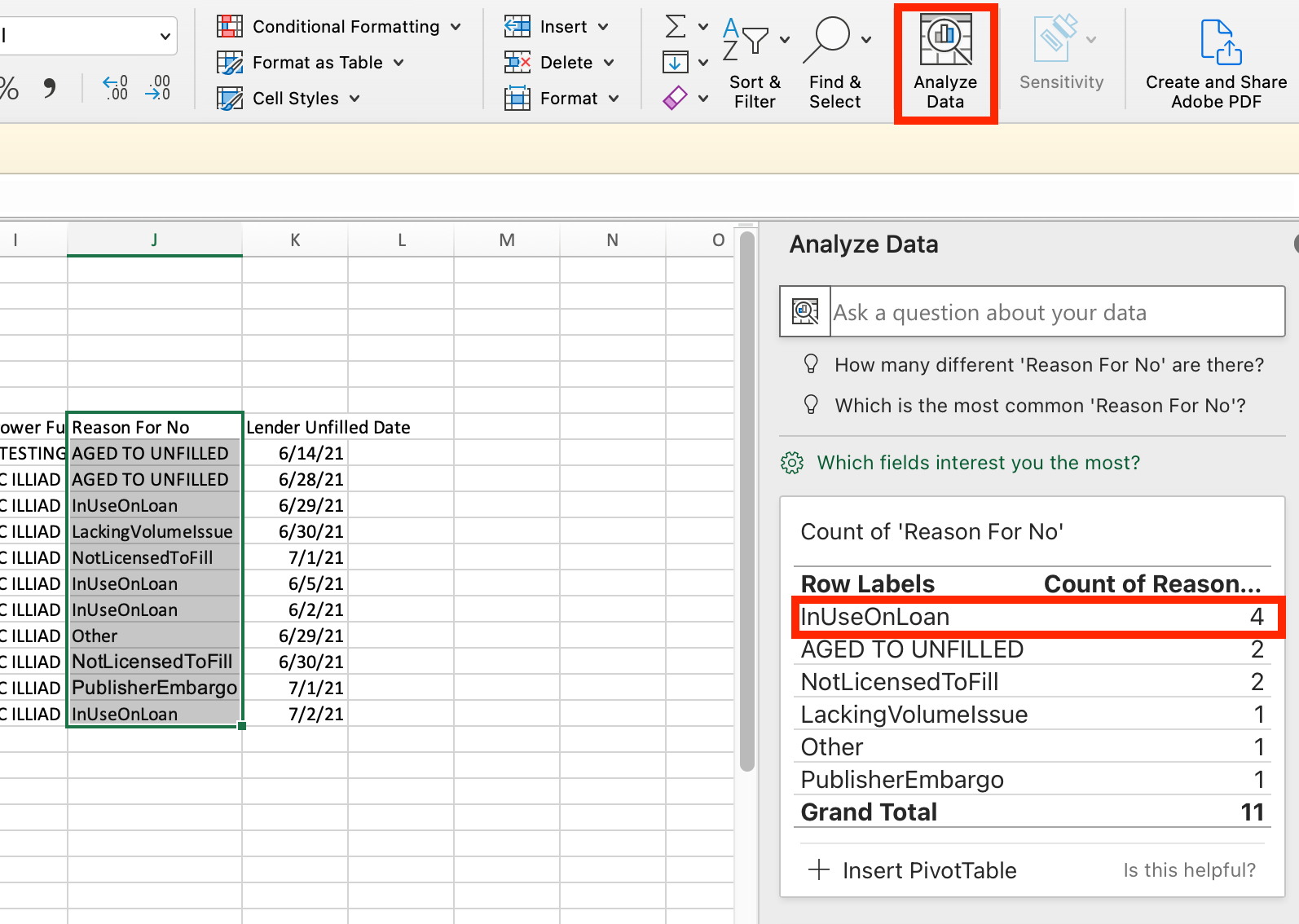Click the 'Ask a question about your data' field
1299x924 pixels.
1056,312
